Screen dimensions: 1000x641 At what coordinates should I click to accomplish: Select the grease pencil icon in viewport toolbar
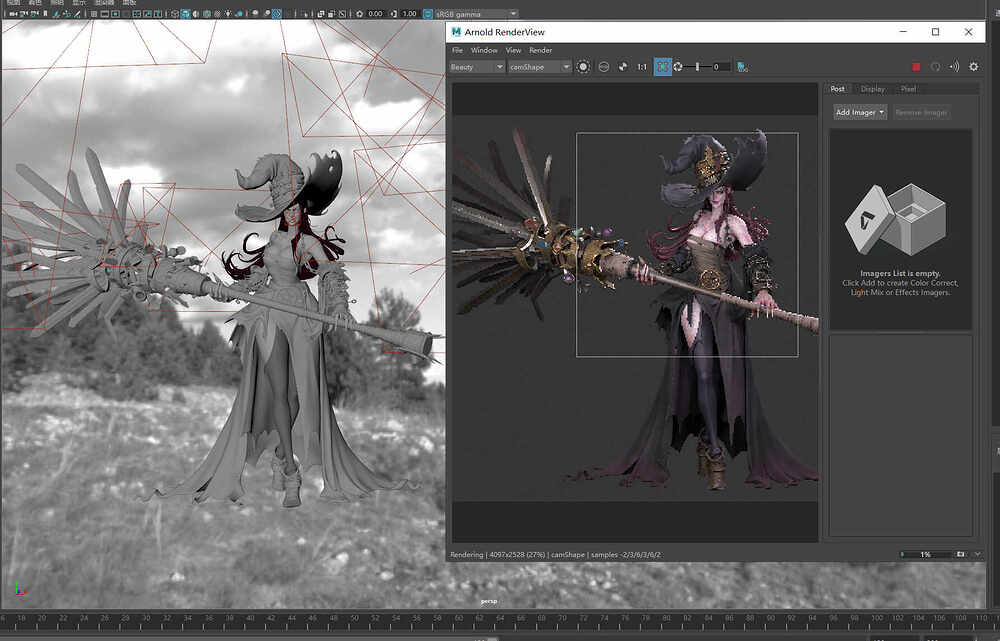coord(77,13)
